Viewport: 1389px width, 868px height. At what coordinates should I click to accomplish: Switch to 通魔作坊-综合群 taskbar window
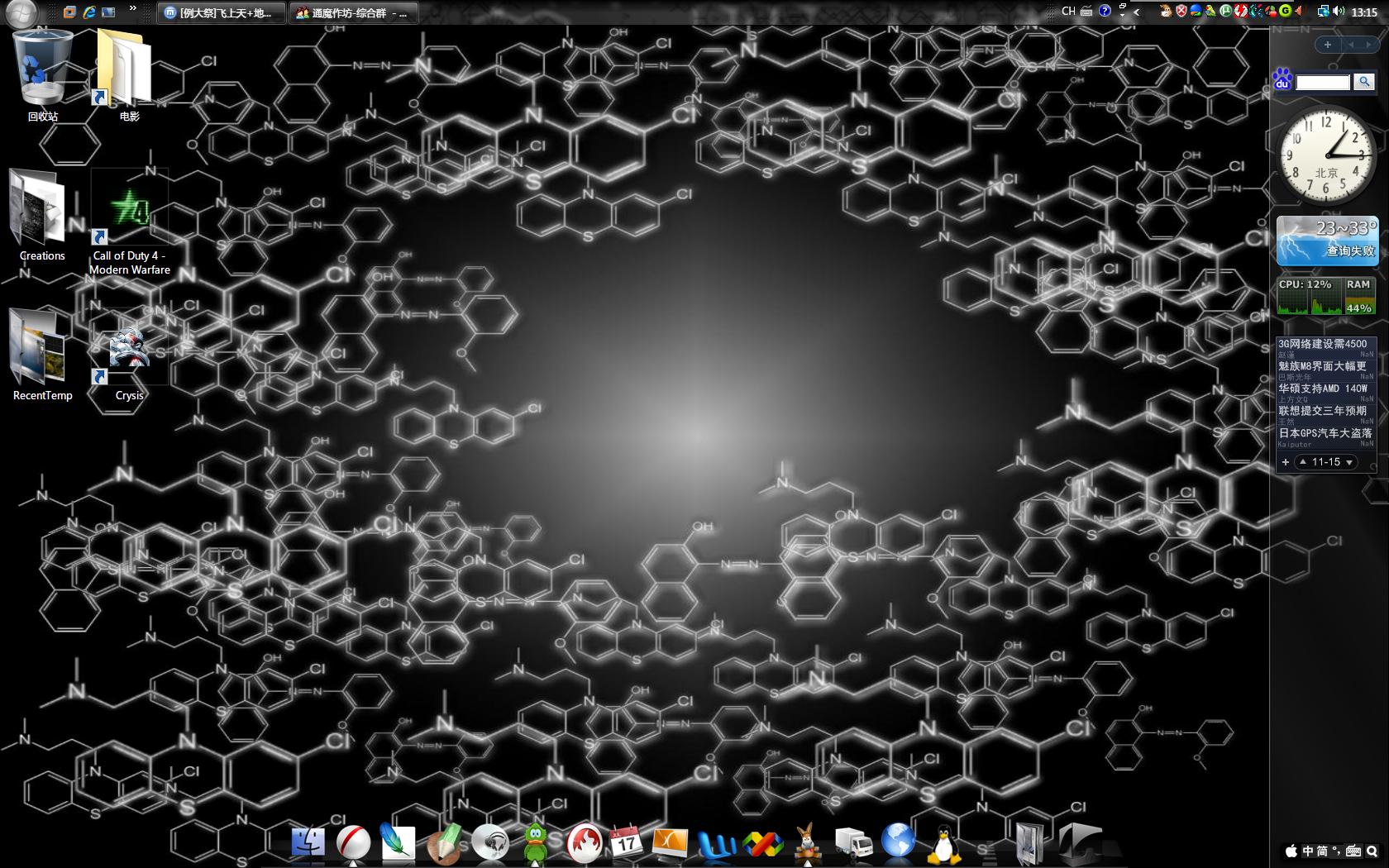click(x=354, y=13)
